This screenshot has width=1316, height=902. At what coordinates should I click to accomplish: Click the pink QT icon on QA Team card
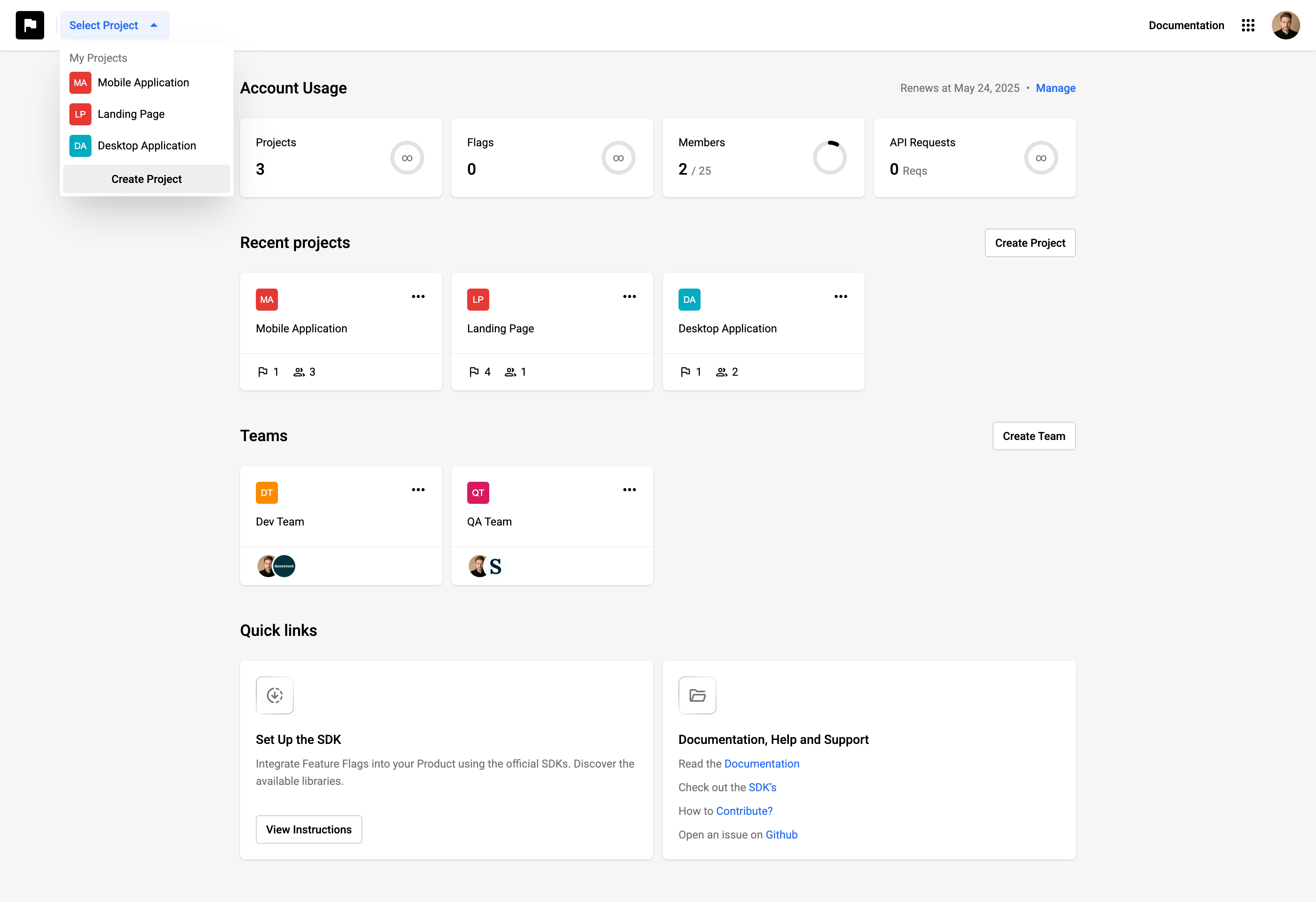pyautogui.click(x=477, y=492)
